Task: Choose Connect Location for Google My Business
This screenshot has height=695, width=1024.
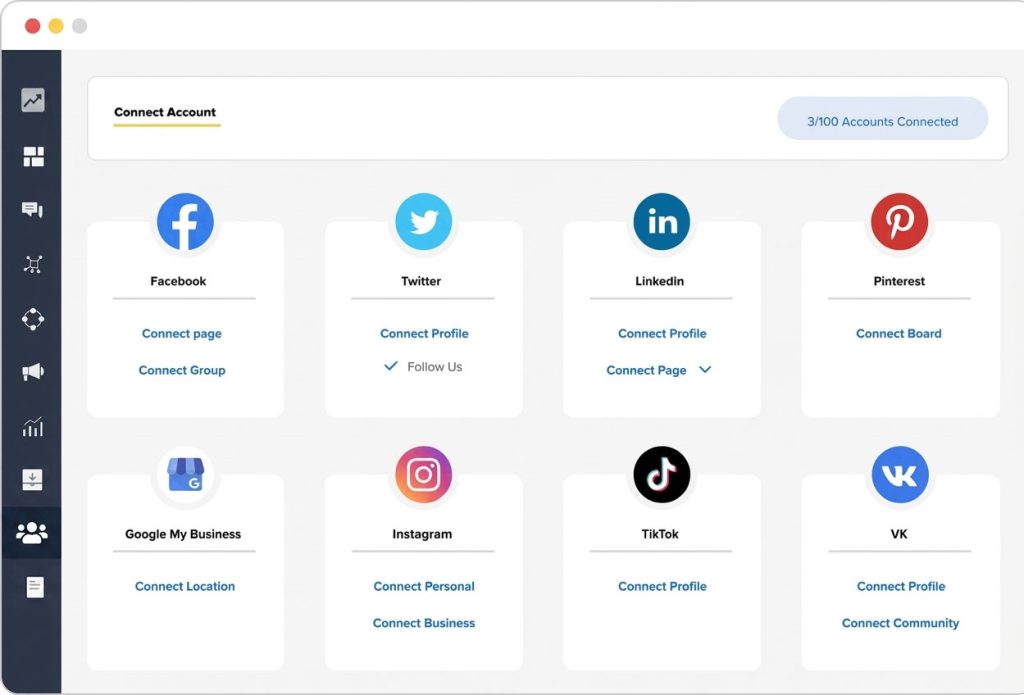Action: pyautogui.click(x=185, y=587)
